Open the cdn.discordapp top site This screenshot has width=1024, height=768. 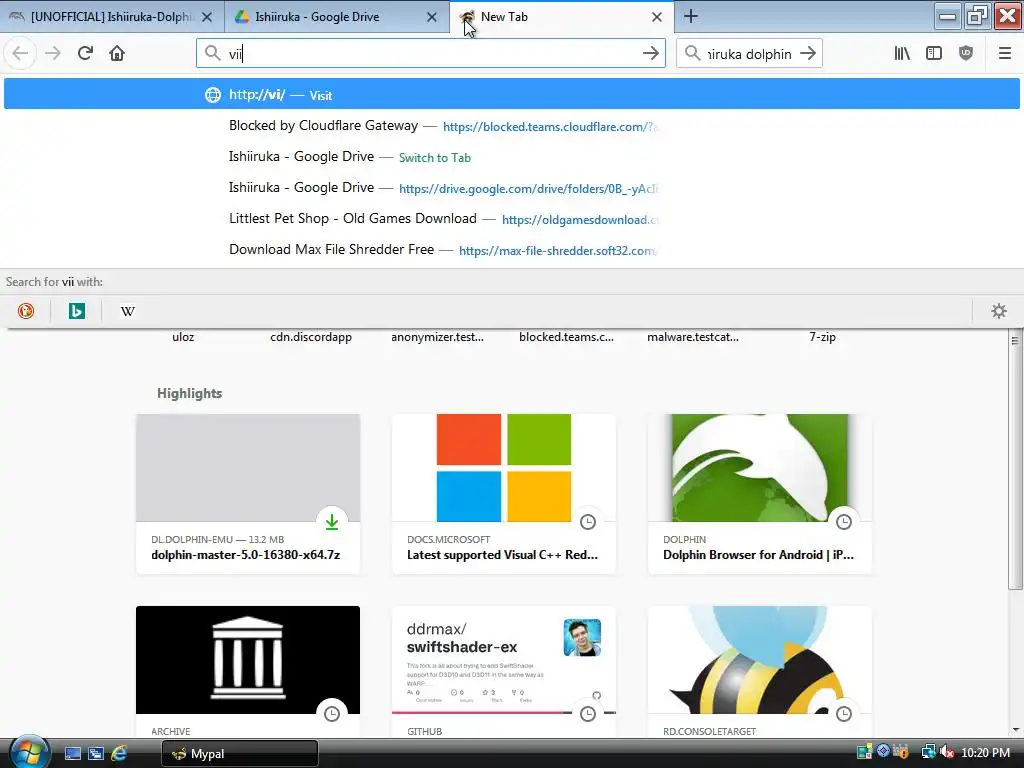tap(311, 337)
